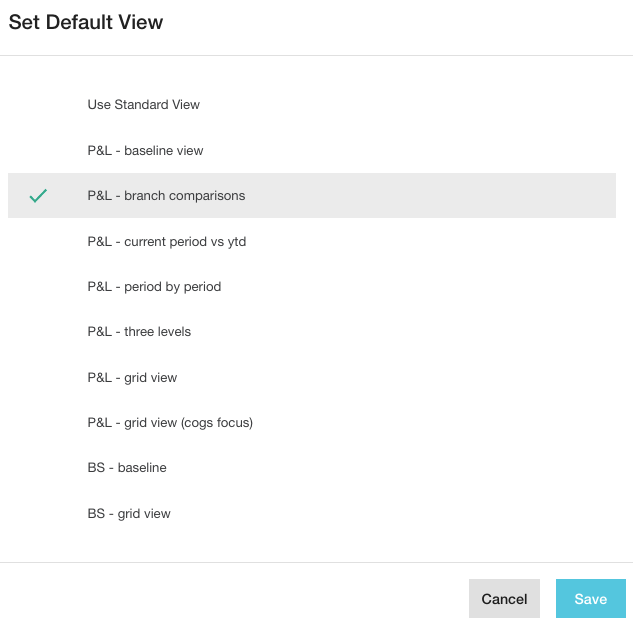Select the BS - baseline view
The width and height of the screenshot is (633, 628).
pos(127,468)
